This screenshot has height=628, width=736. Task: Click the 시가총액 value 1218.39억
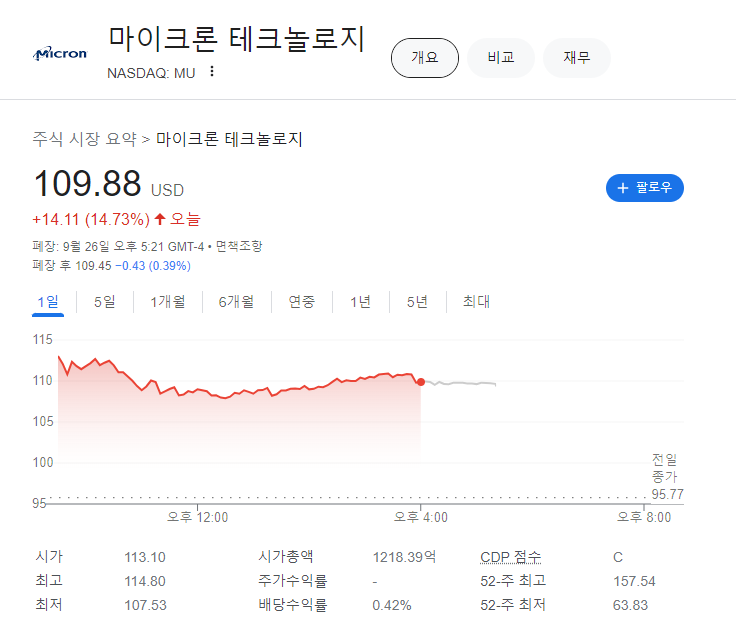click(404, 557)
